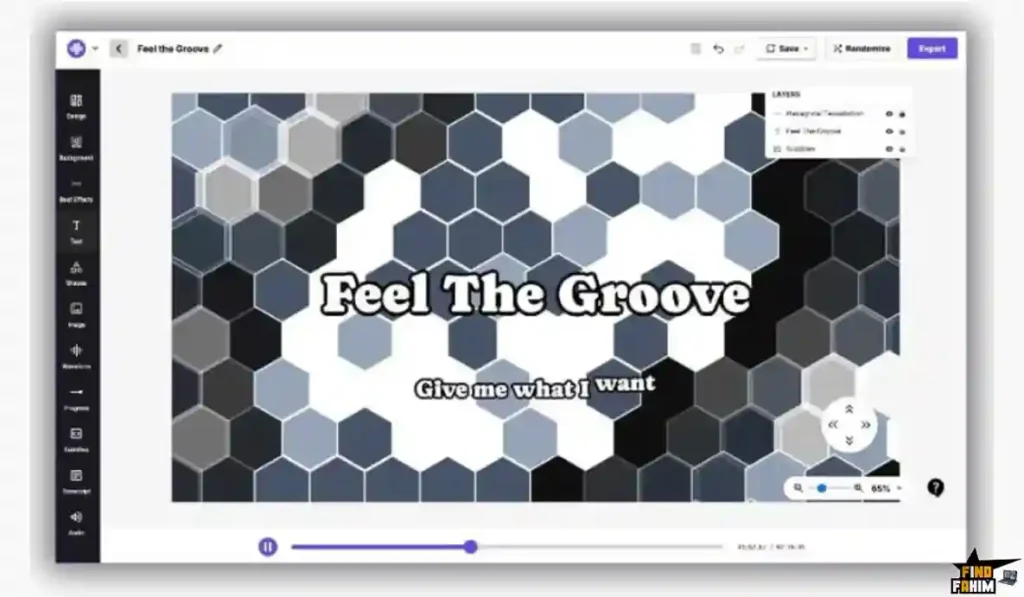Hide the Subtitles layer
The width and height of the screenshot is (1024, 597).
pyautogui.click(x=890, y=149)
